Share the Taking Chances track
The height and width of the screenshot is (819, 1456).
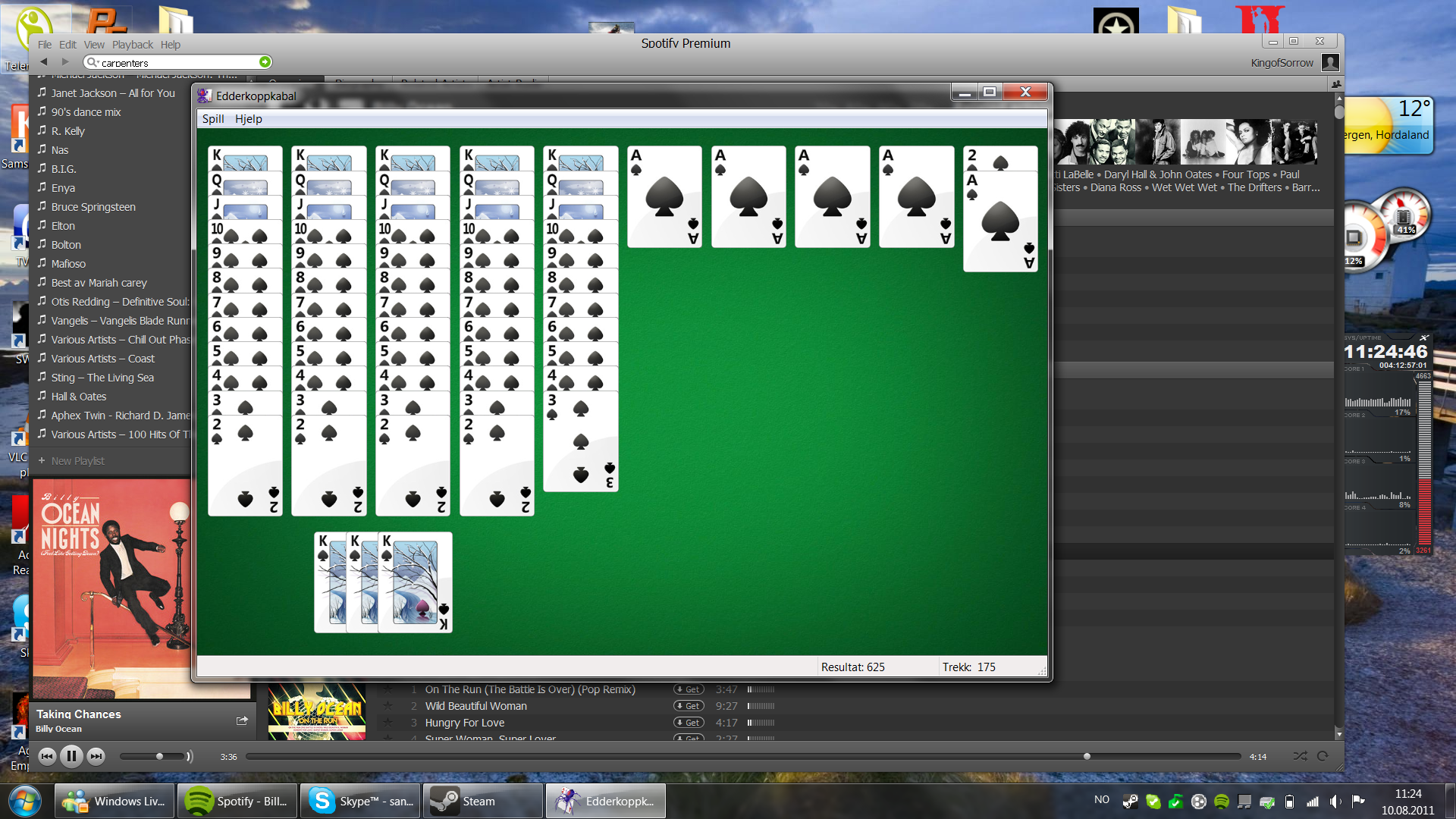tap(242, 720)
